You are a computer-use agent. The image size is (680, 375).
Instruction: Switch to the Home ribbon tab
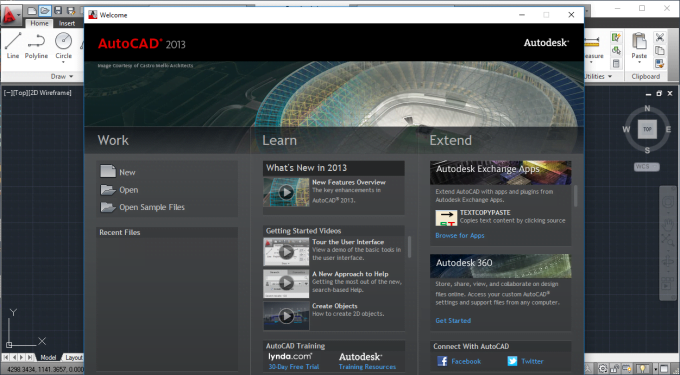(39, 23)
